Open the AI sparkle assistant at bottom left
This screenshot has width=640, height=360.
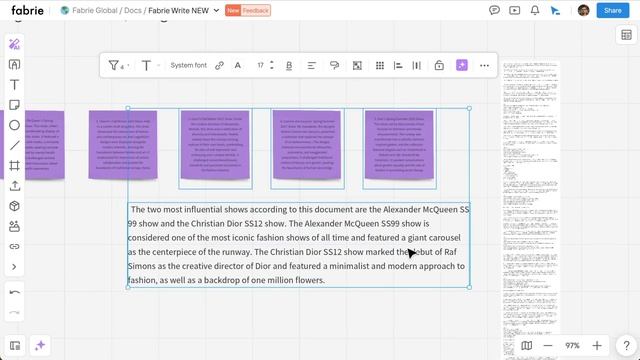(40, 346)
